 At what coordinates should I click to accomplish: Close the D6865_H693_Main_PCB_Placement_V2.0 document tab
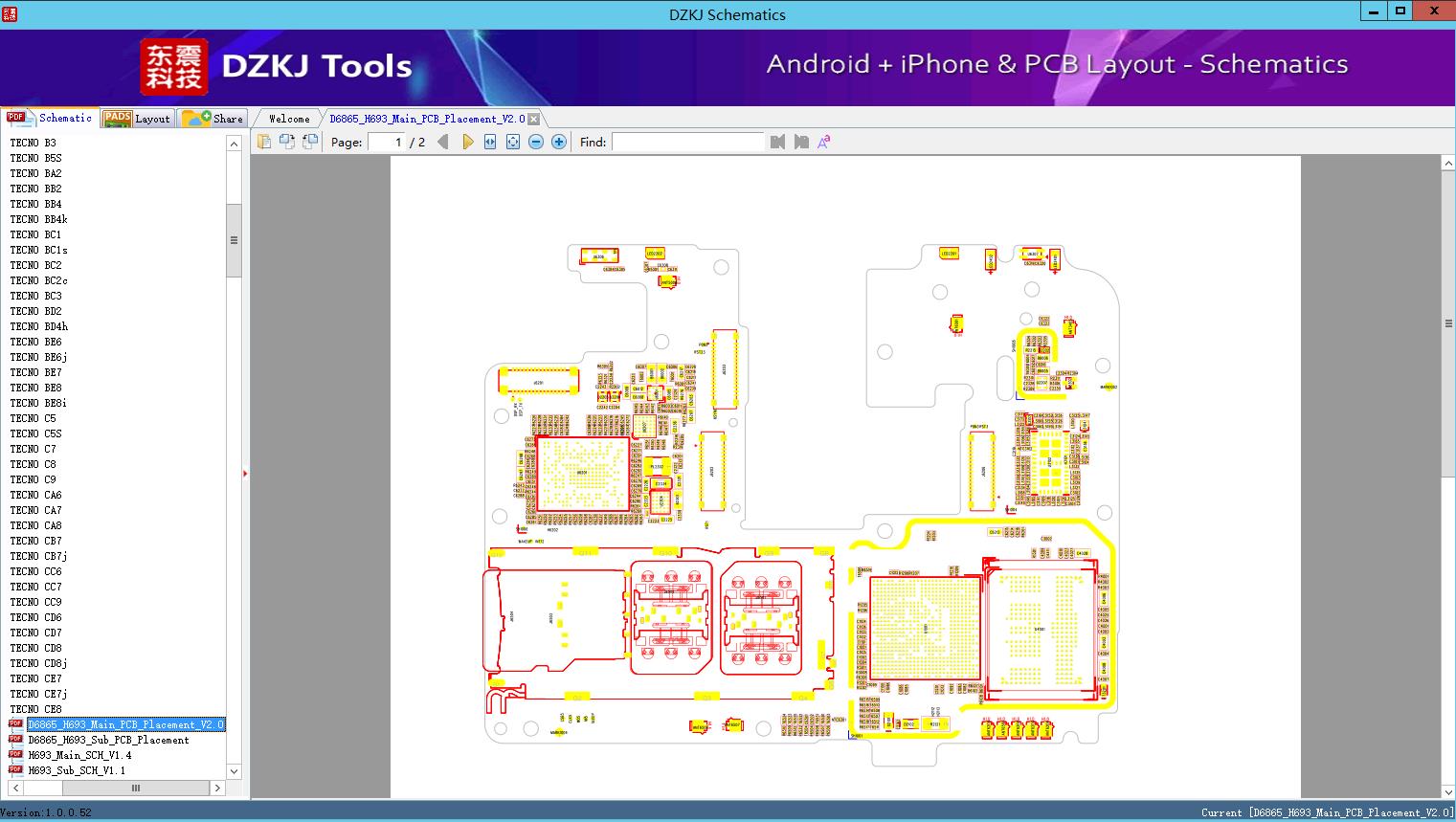[532, 119]
